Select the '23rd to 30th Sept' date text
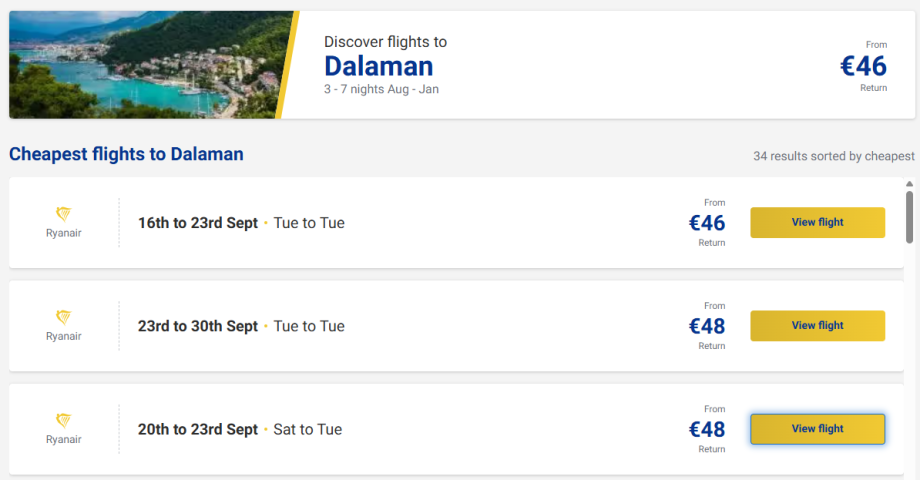This screenshot has width=920, height=480. point(198,326)
